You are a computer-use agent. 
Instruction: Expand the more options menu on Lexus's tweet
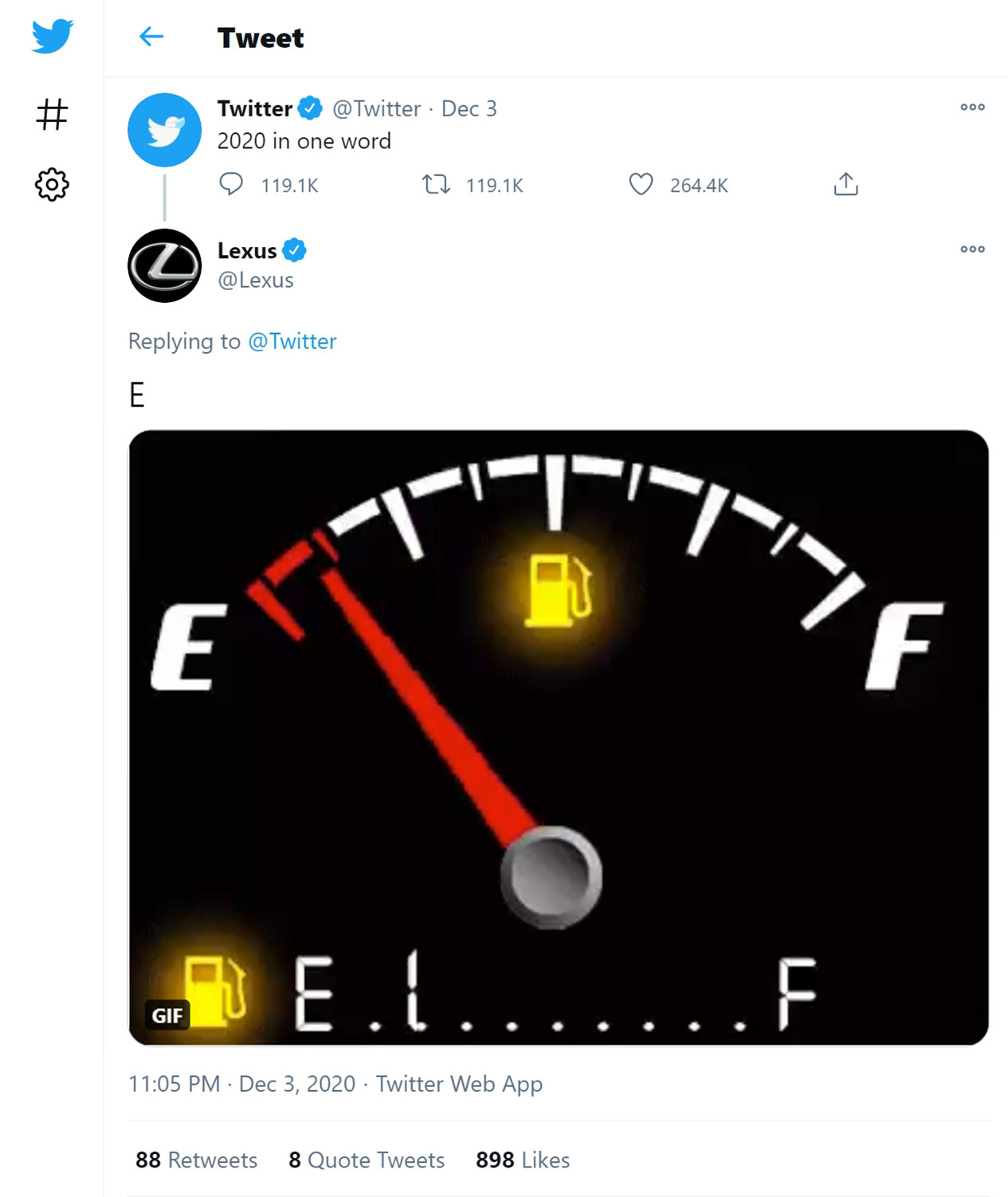click(972, 249)
